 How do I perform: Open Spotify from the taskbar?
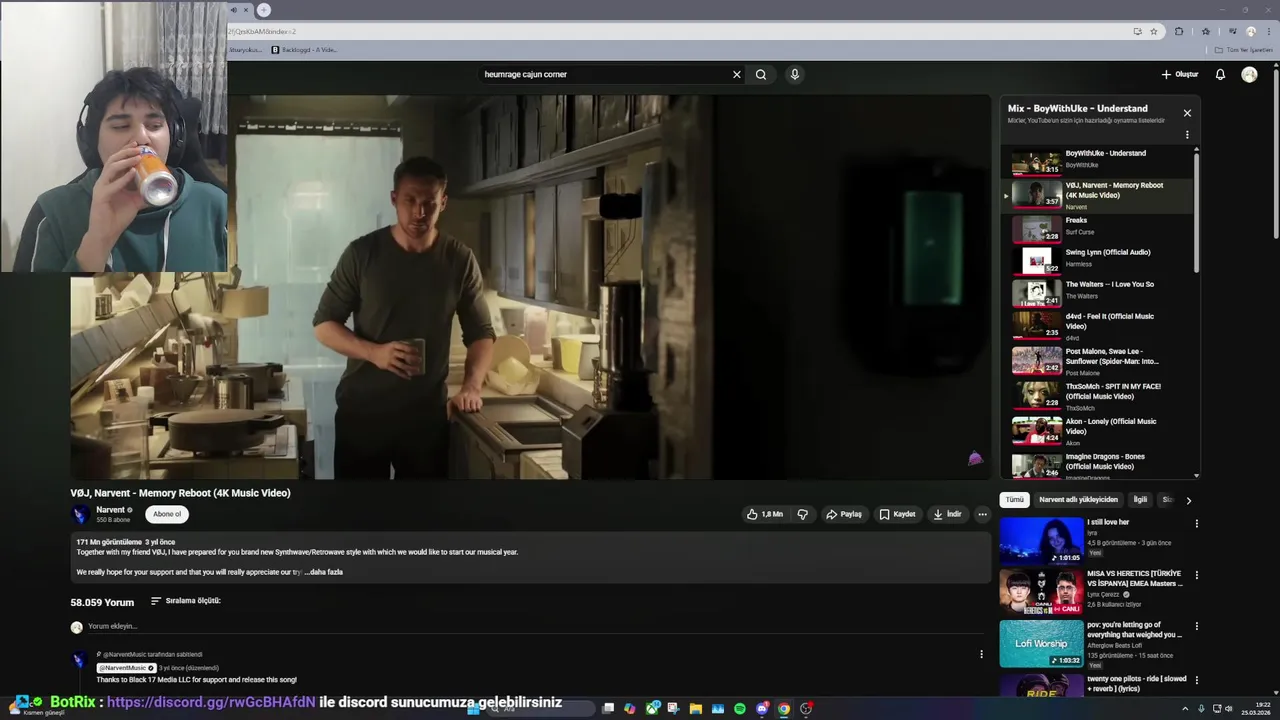(740, 708)
